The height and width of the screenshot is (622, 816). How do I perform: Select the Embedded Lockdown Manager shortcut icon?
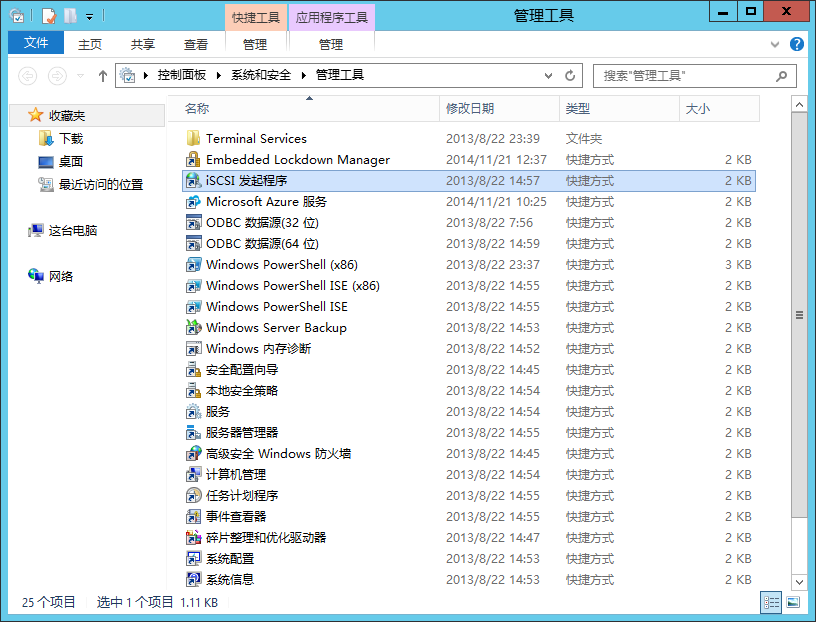193,159
